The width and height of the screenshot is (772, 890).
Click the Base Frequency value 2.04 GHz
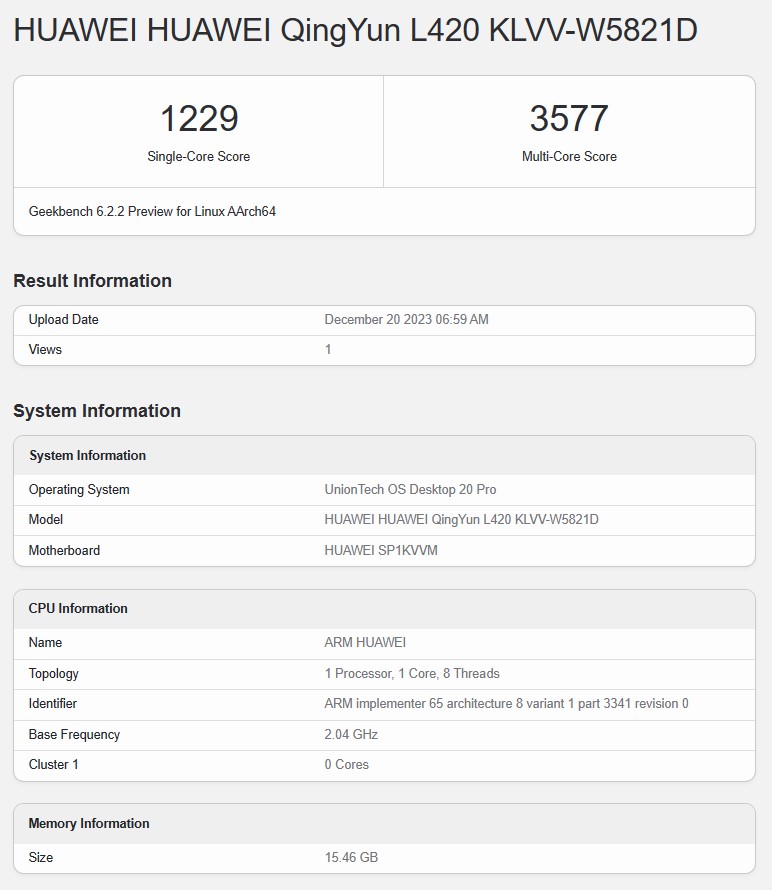(x=351, y=735)
